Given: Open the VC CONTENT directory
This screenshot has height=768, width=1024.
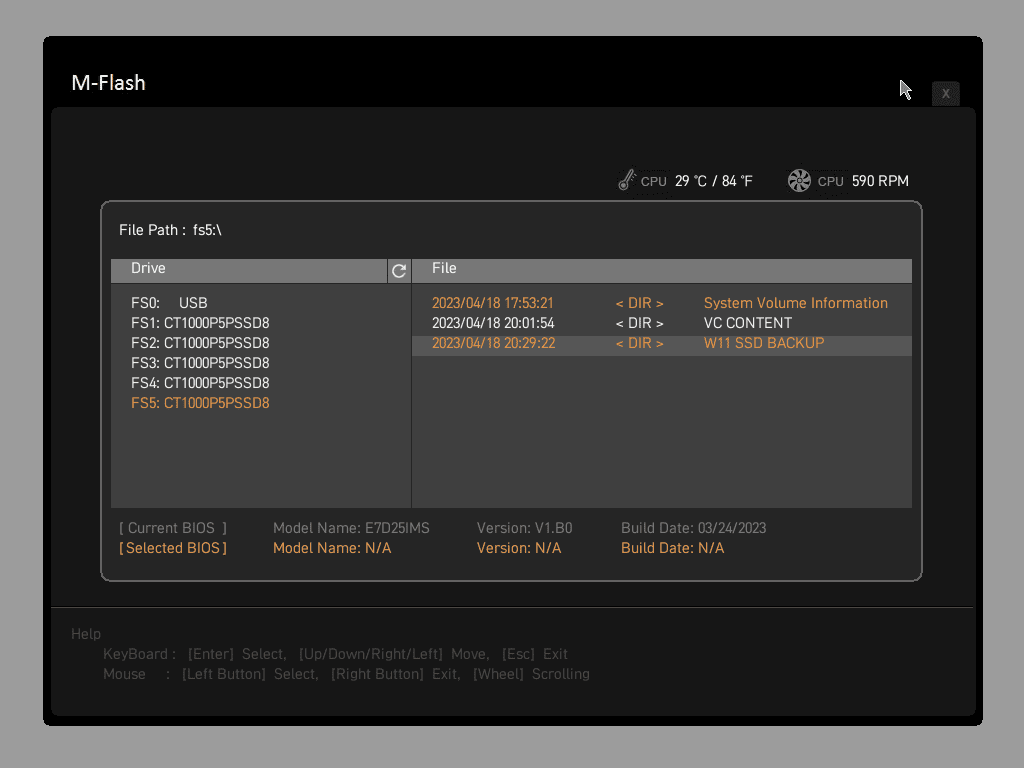Looking at the screenshot, I should click(x=747, y=323).
